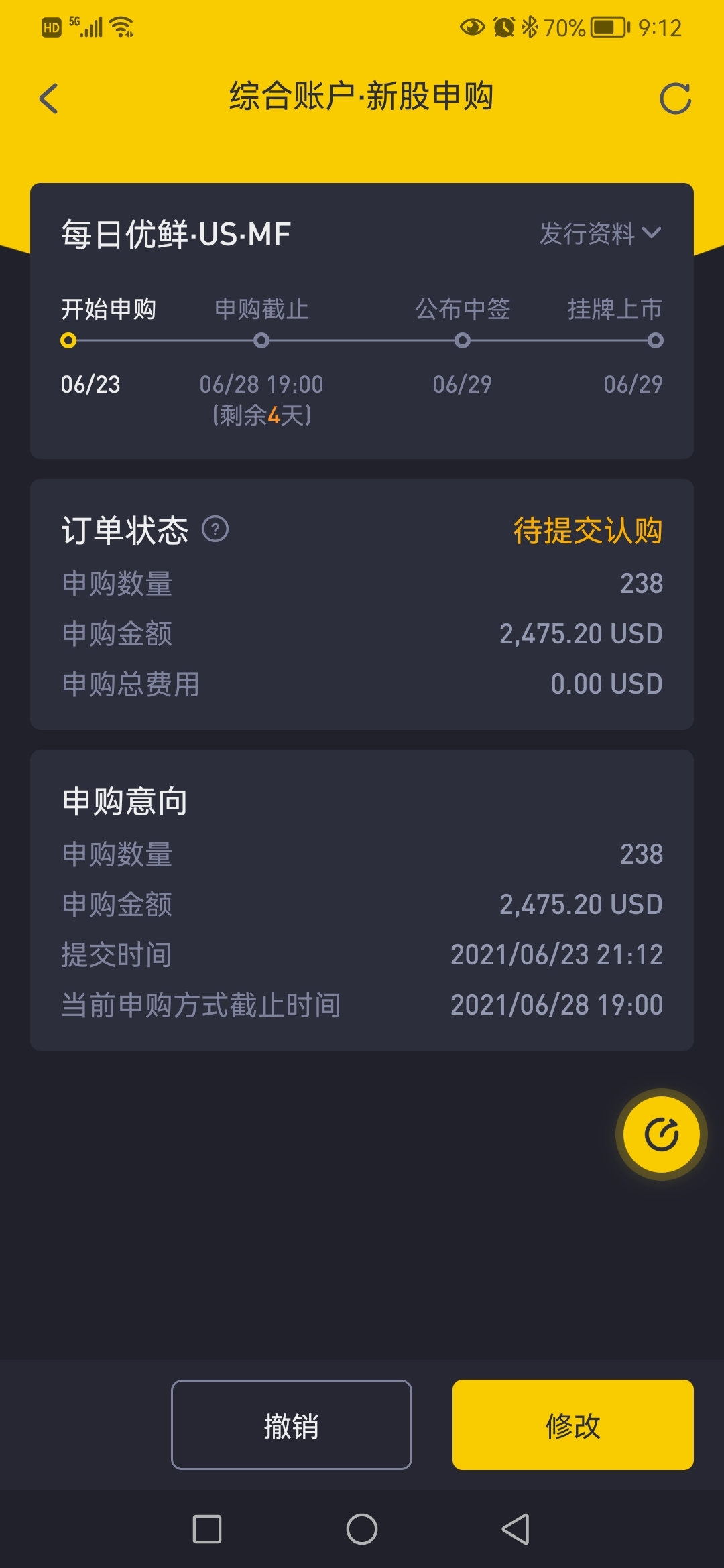This screenshot has width=724, height=1568.
Task: Tap the 待提交认购 status text
Action: pyautogui.click(x=588, y=531)
